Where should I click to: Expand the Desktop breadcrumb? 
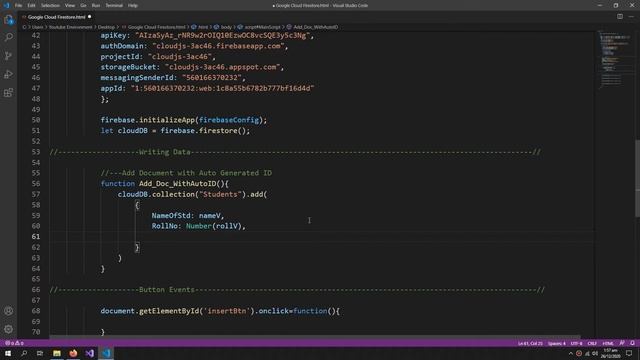[x=106, y=27]
